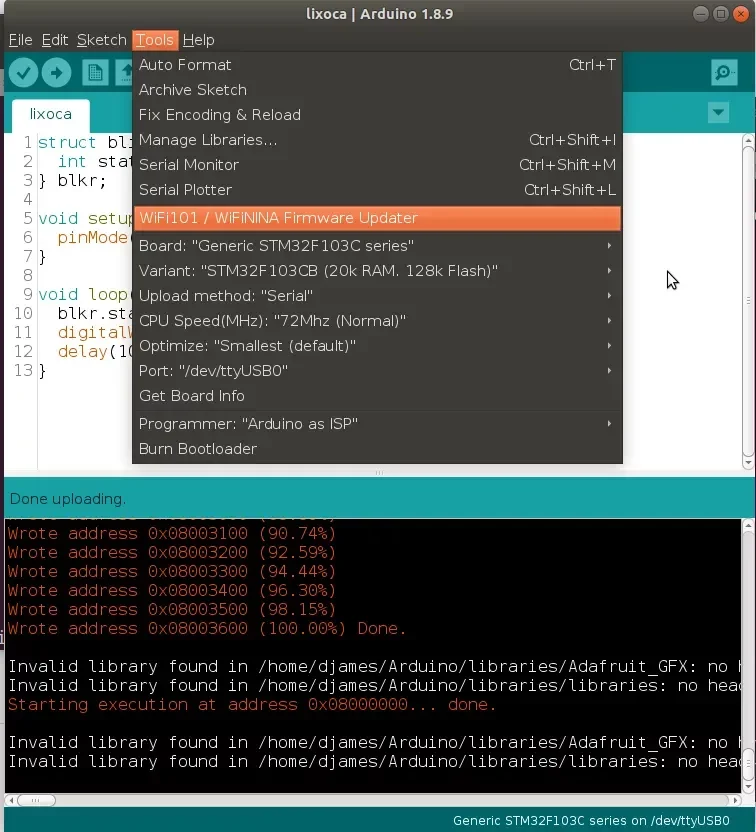Open the File menu
This screenshot has height=832, width=756.
21,40
